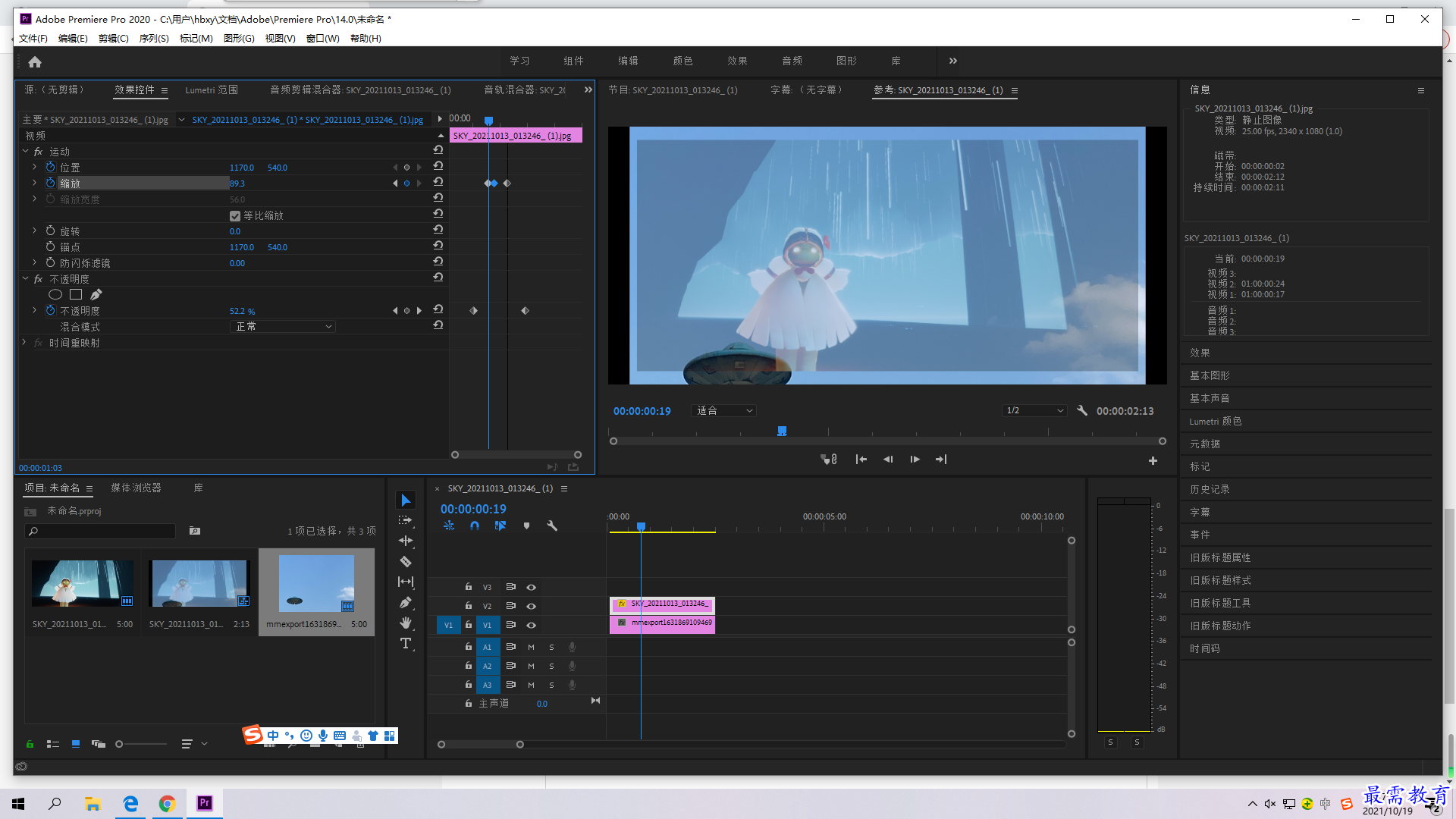This screenshot has height=819, width=1456.
Task: Select the Selection (arrow) tool
Action: (x=406, y=500)
